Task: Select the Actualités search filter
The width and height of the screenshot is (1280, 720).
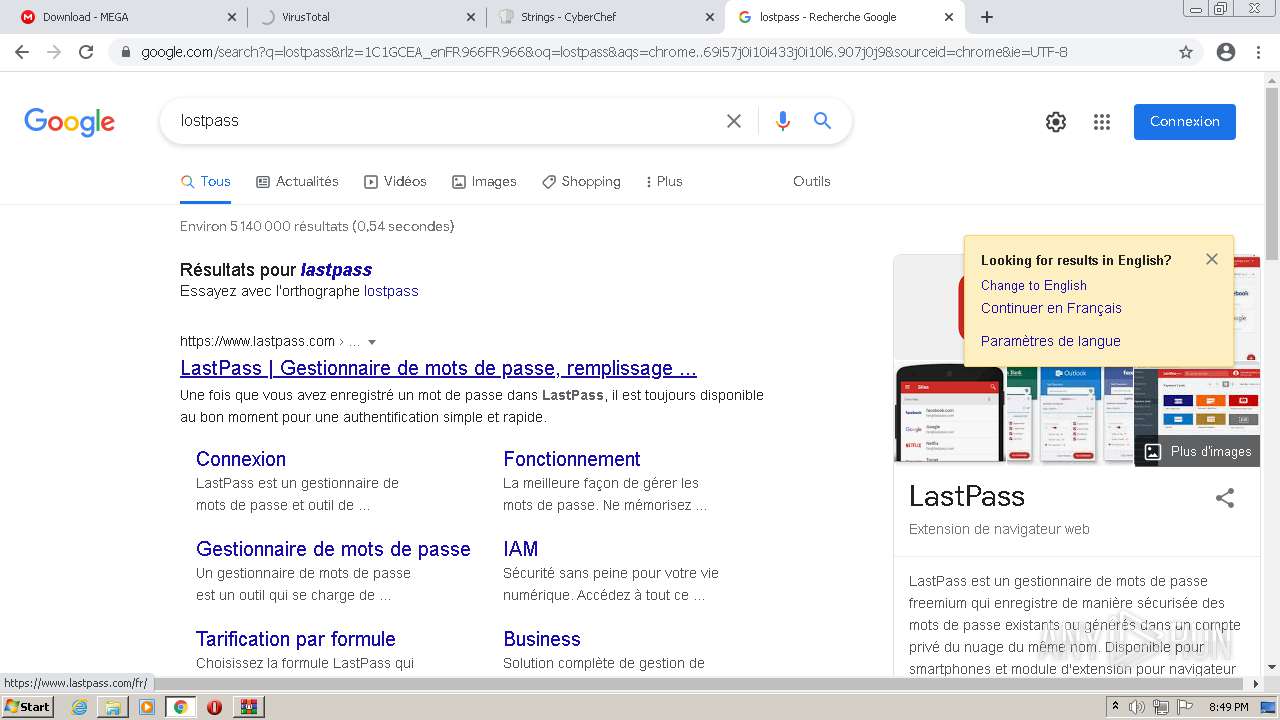Action: pos(297,181)
